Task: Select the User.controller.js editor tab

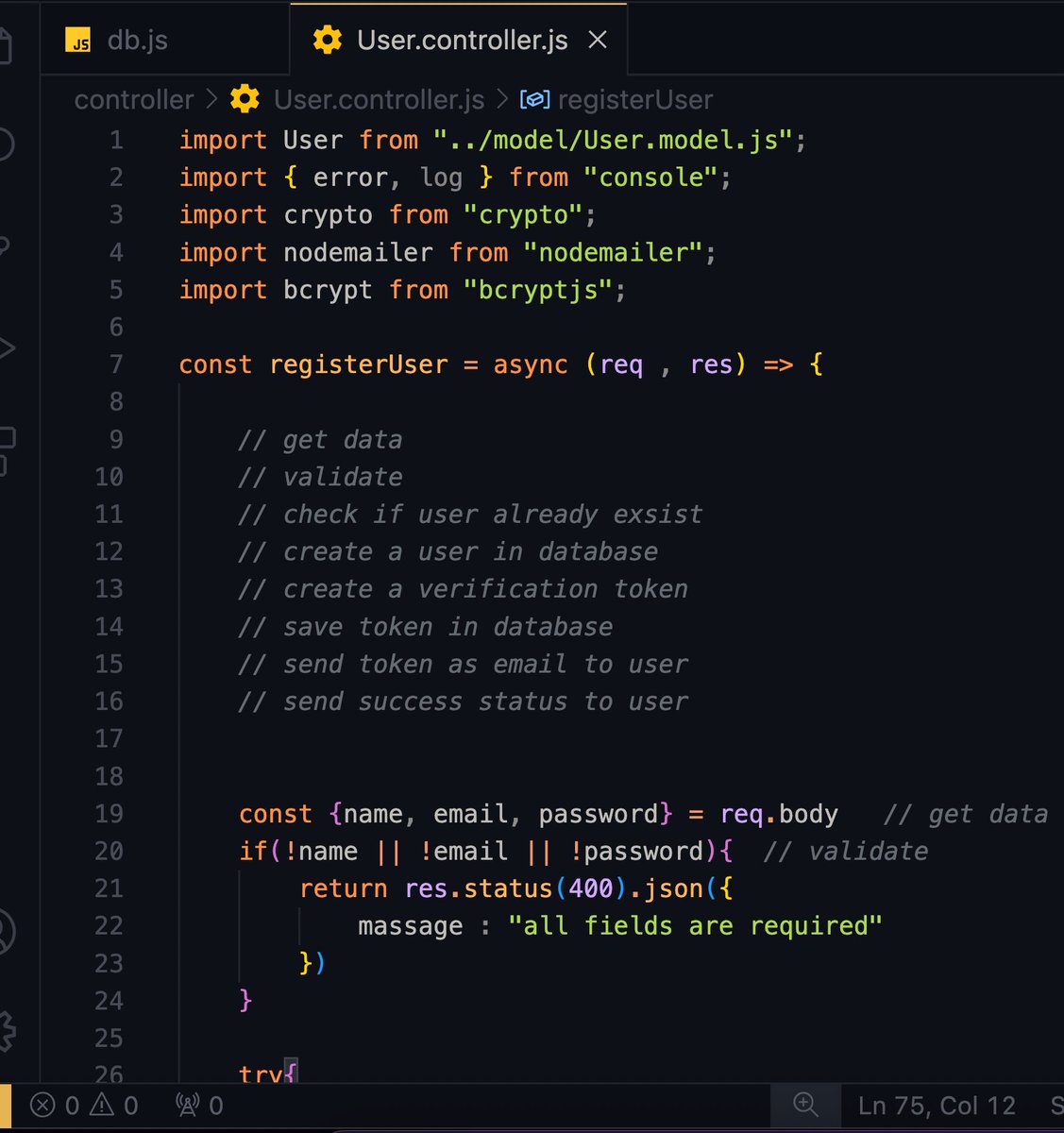Action: pos(458,41)
